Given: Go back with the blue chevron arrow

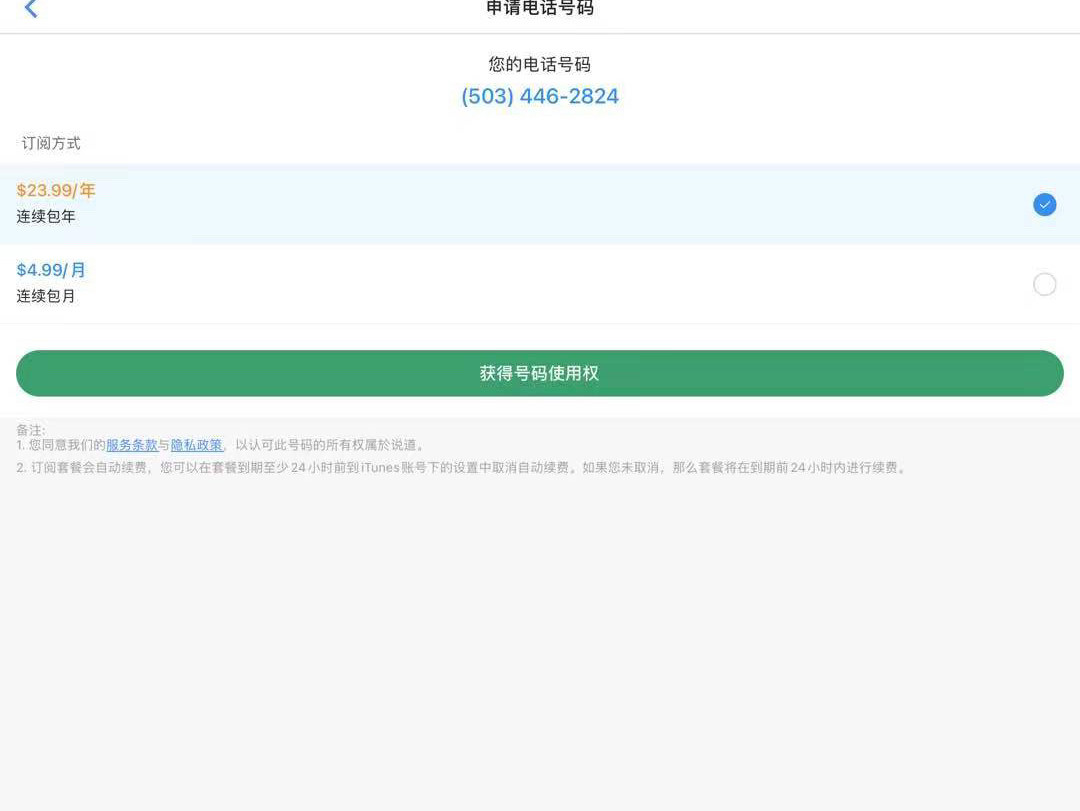Looking at the screenshot, I should pos(31,8).
